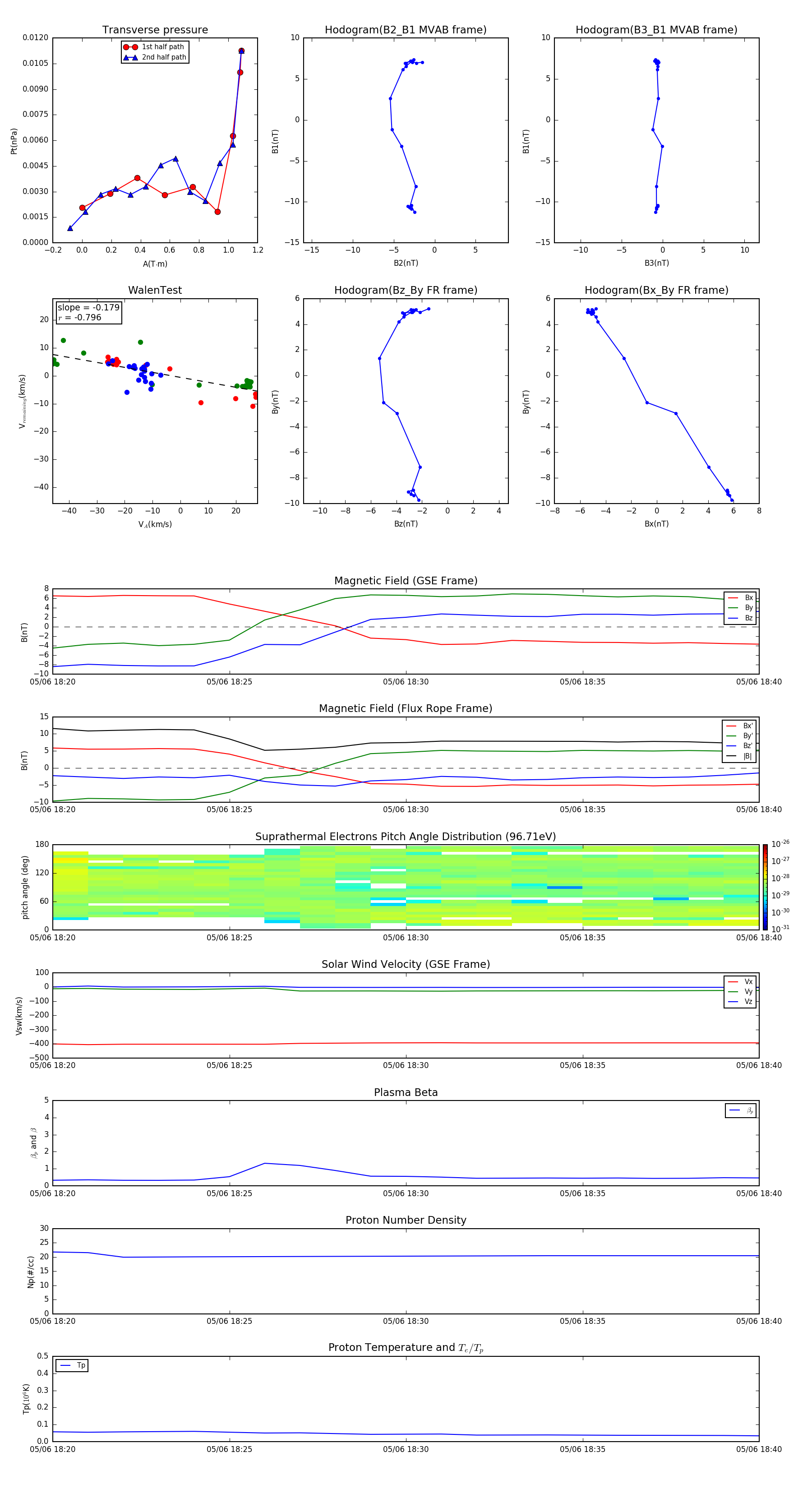Click 'Proton Temperature and Te/Tp' title
812x1489 pixels.
[x=406, y=1348]
